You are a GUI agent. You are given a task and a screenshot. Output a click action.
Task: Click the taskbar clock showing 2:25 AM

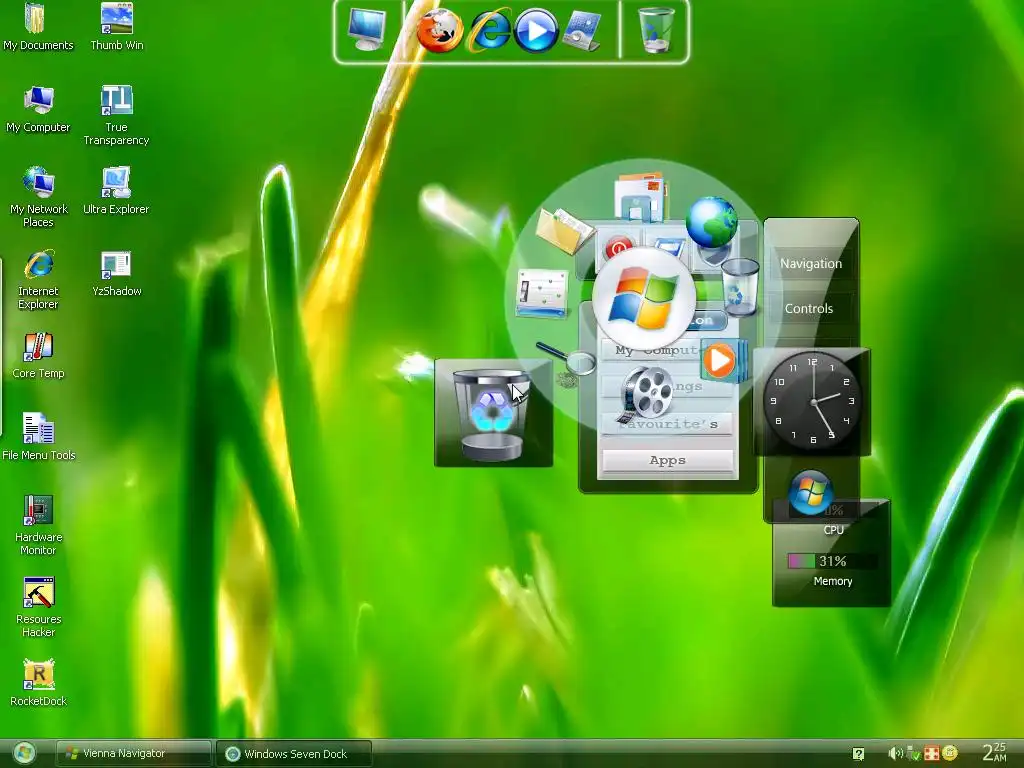(995, 752)
